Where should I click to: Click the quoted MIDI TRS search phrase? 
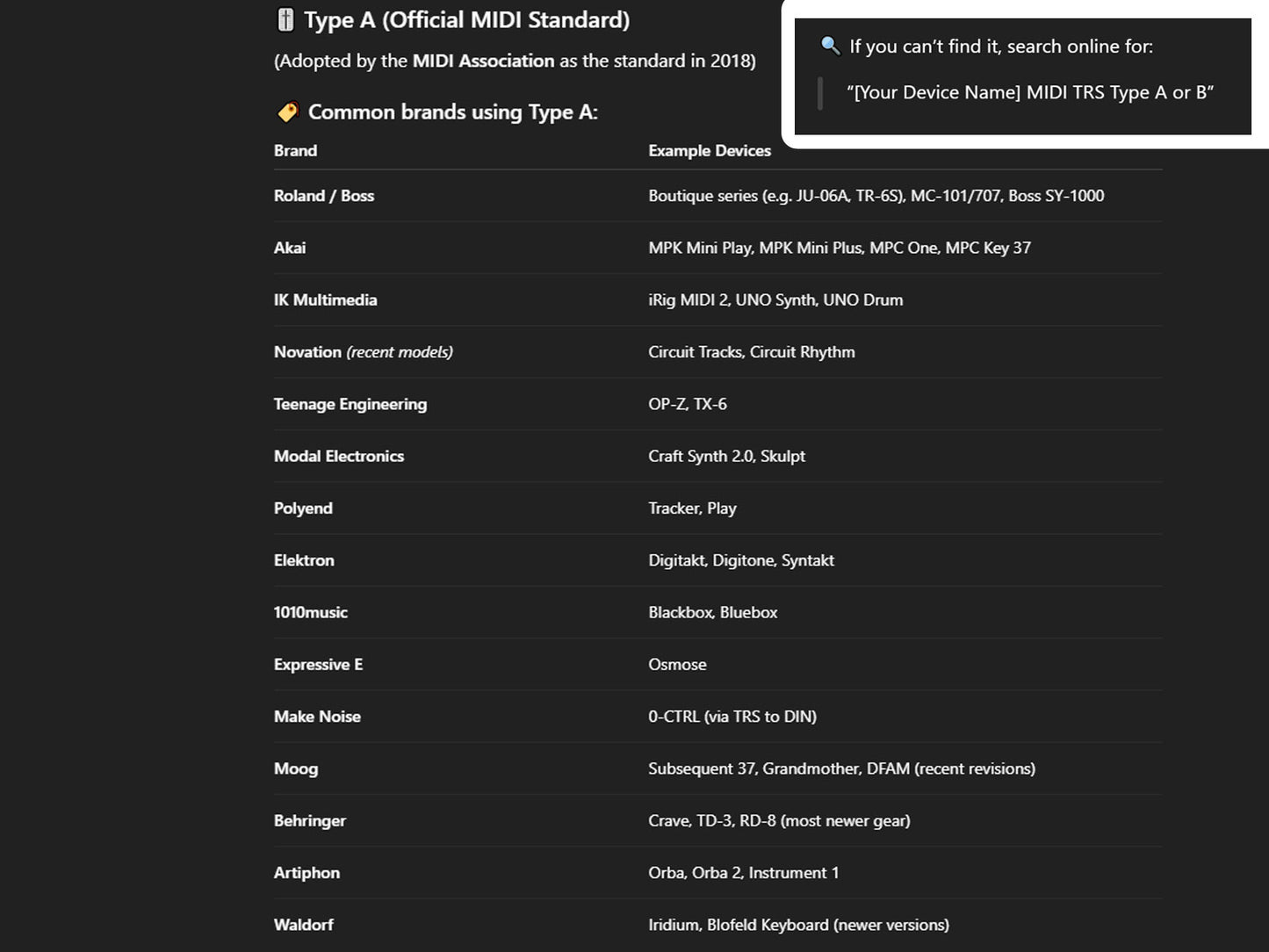coord(1029,93)
